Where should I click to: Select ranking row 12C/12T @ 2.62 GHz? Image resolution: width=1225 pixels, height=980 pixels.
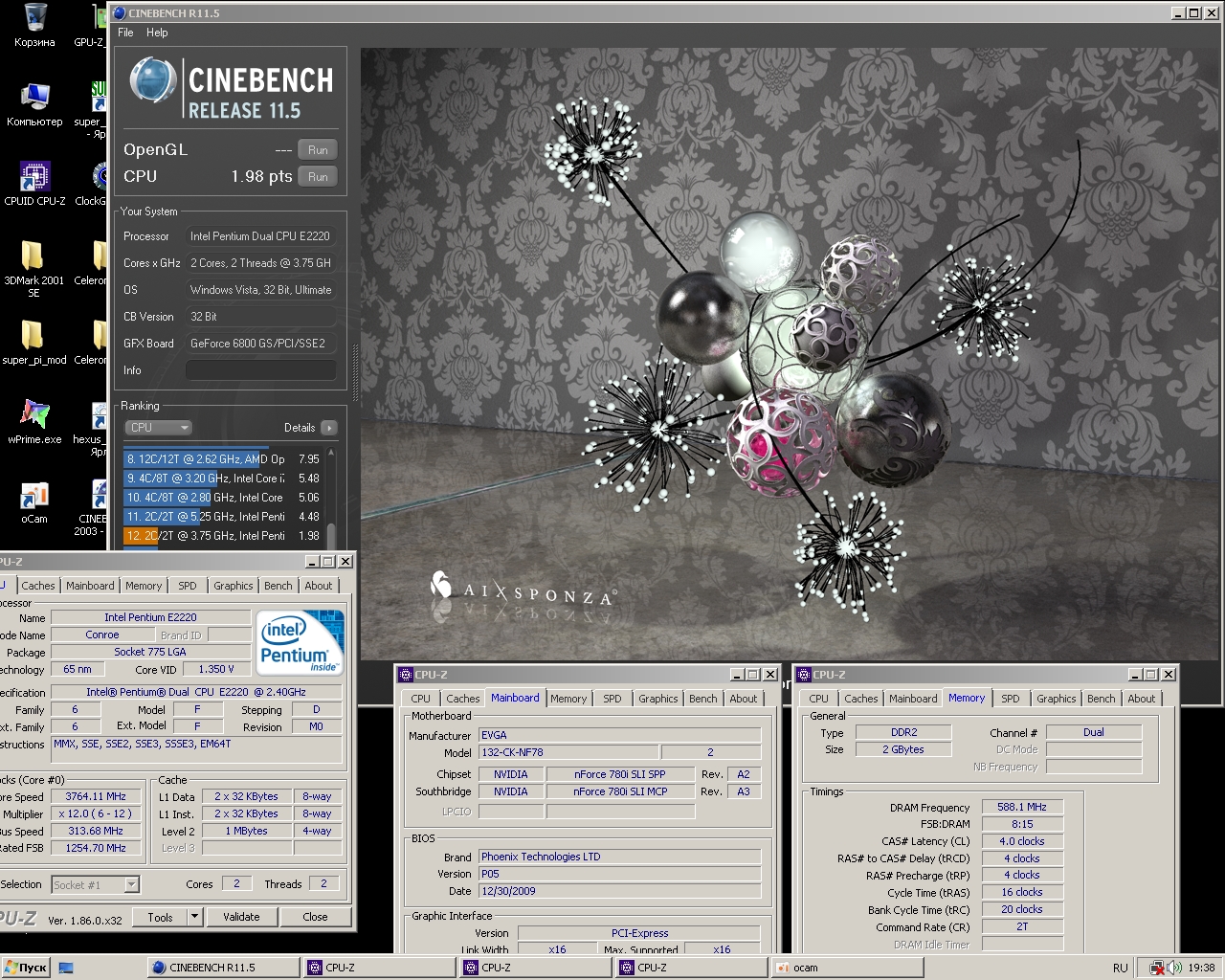223,459
